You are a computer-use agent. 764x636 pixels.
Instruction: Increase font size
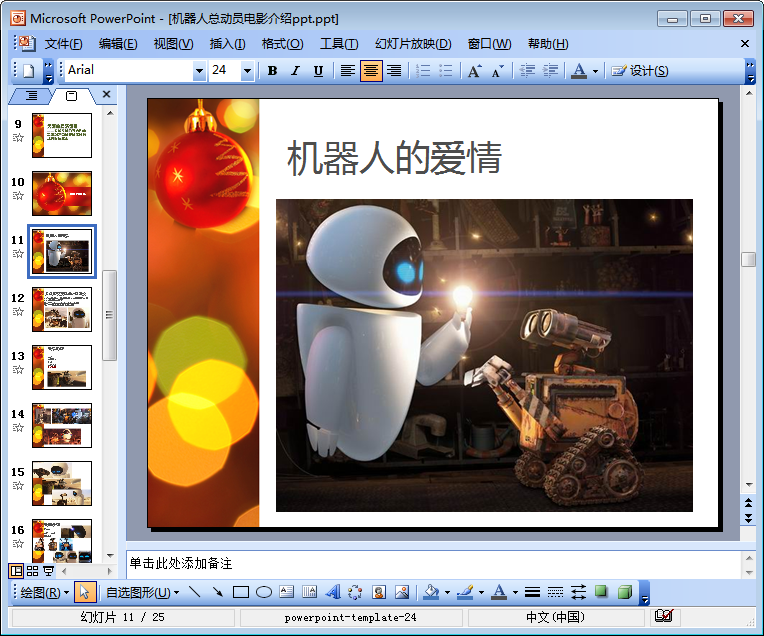click(x=474, y=71)
